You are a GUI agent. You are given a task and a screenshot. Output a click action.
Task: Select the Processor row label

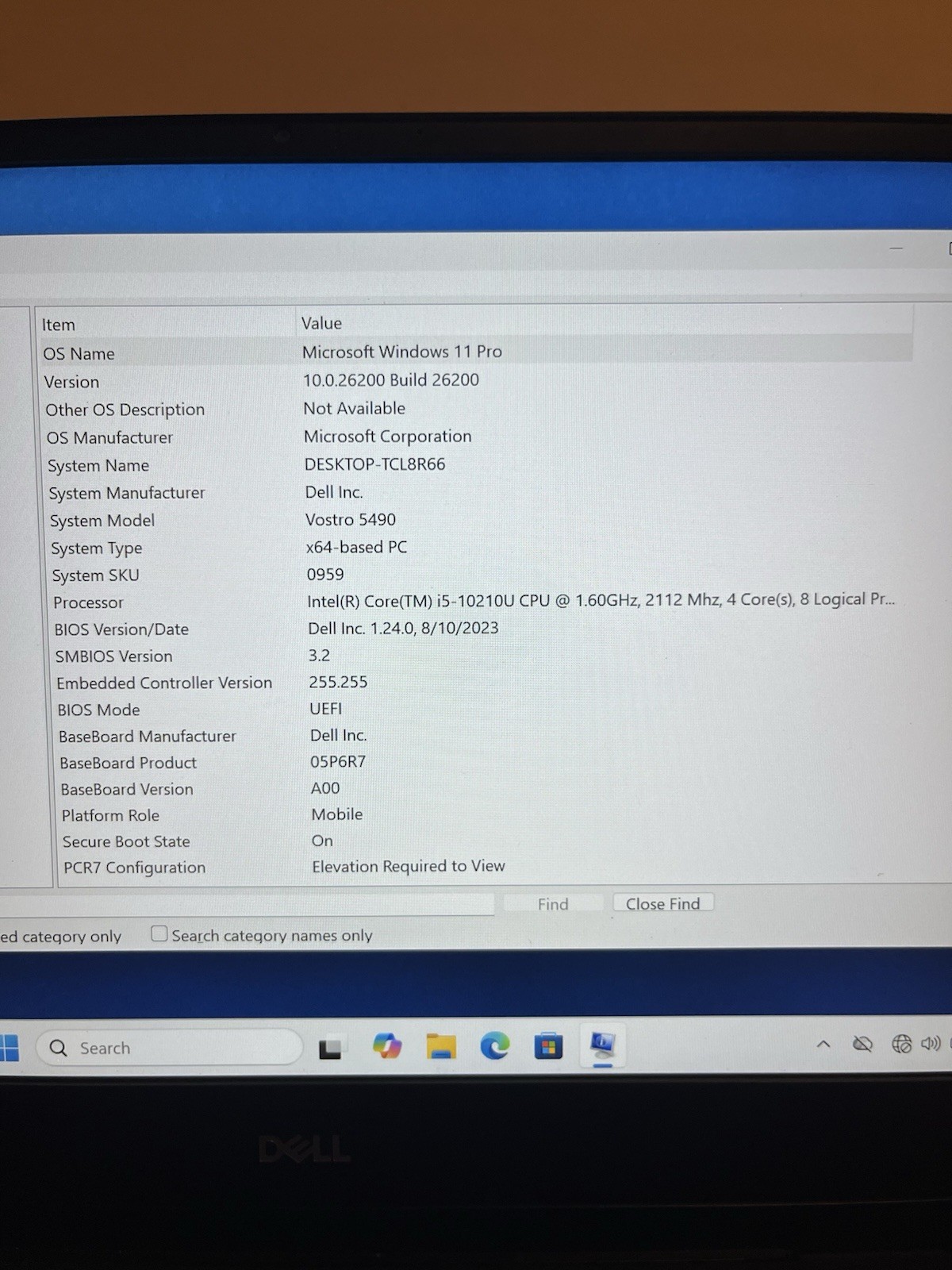pos(88,602)
